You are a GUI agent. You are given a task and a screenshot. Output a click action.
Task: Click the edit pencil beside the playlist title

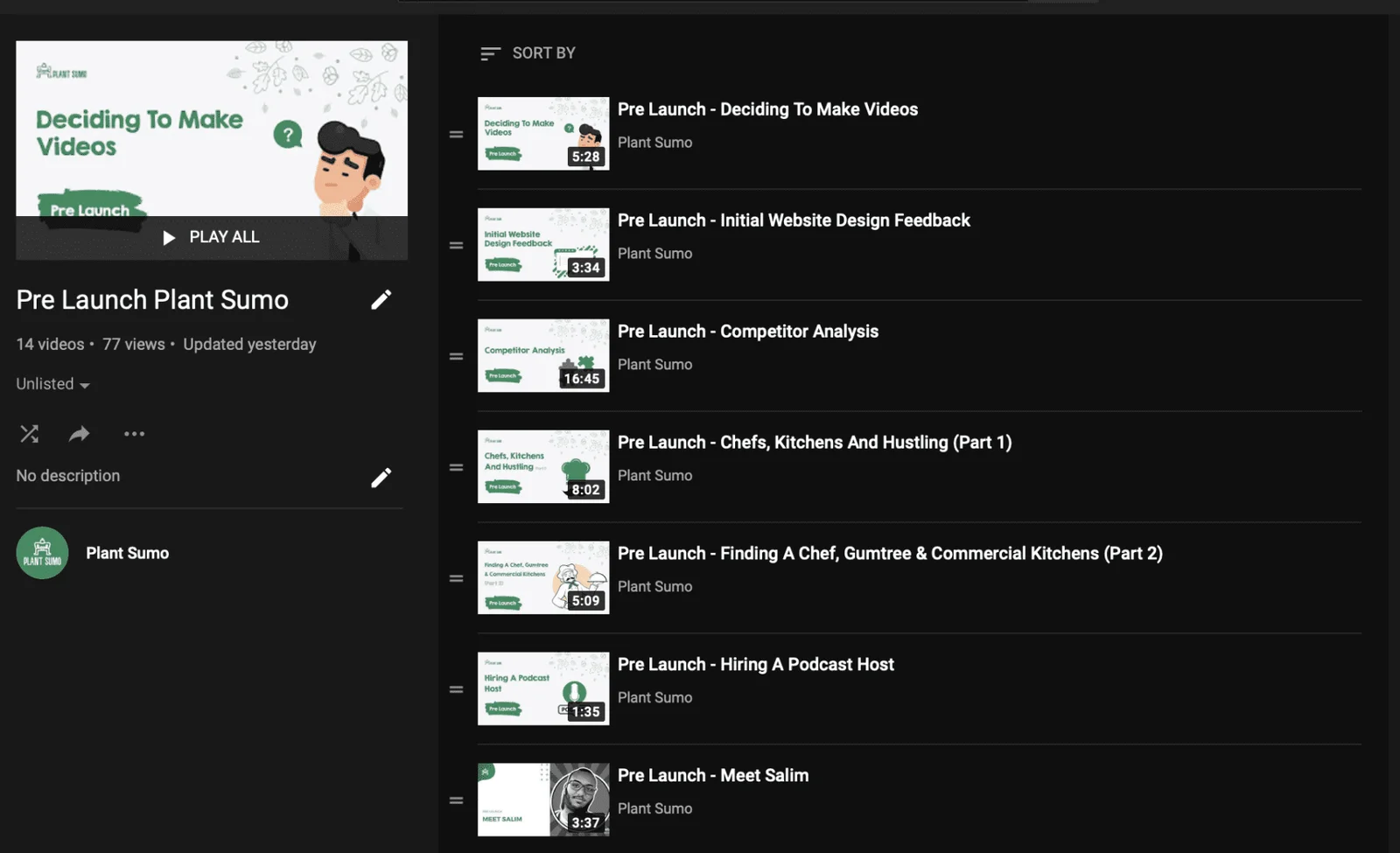(381, 300)
